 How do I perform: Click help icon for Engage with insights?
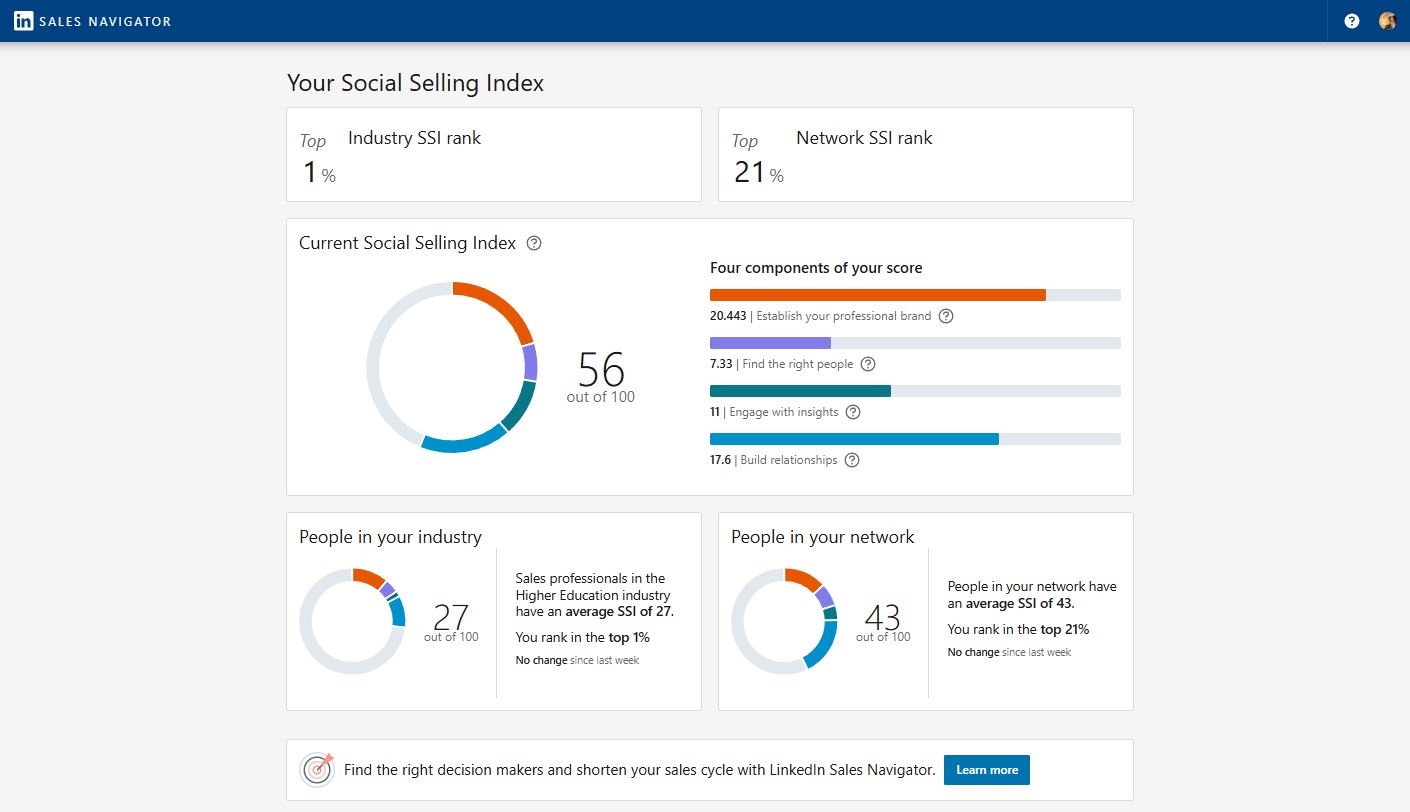[x=853, y=412]
